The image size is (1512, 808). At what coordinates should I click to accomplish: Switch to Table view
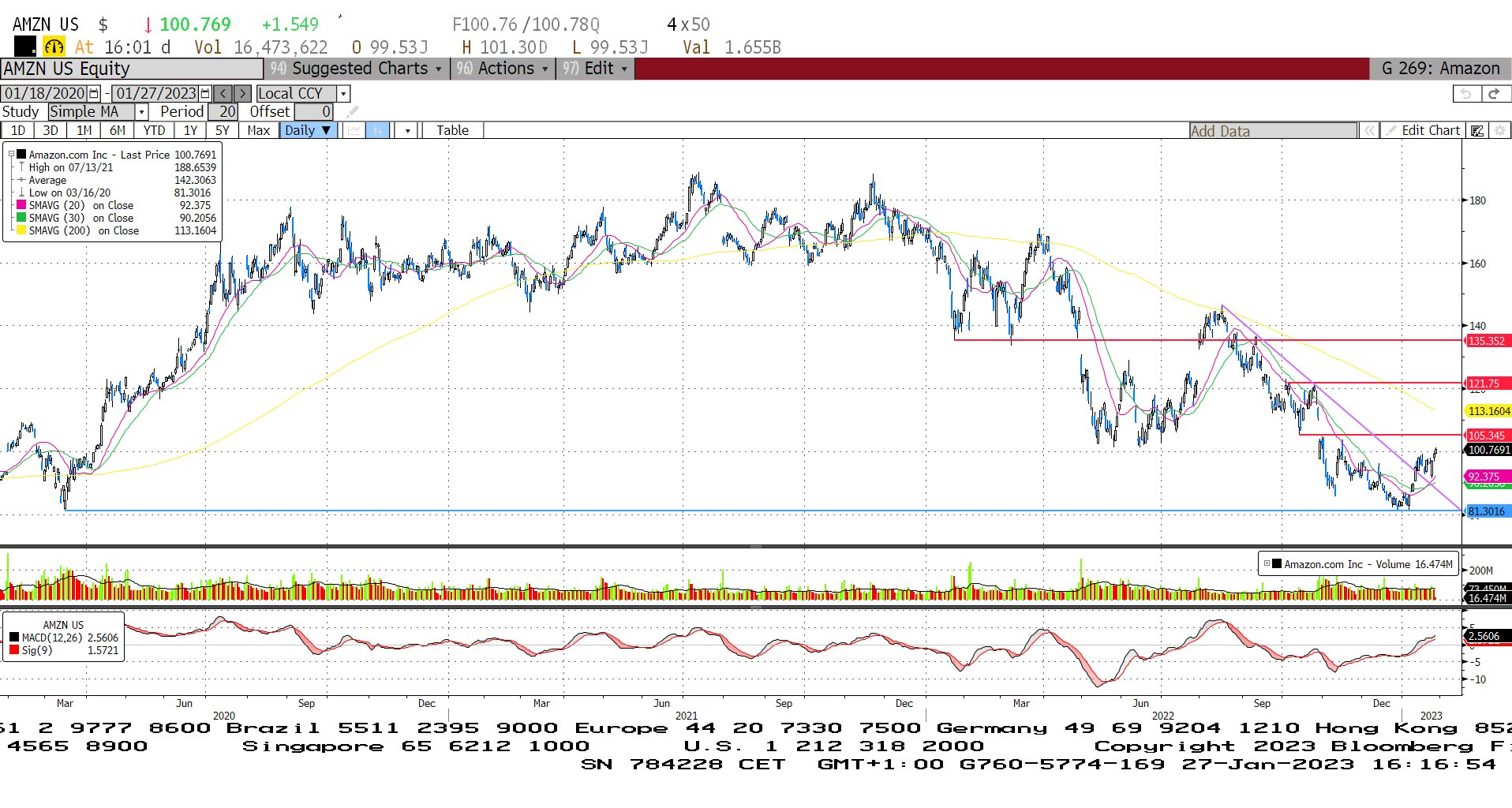452,130
